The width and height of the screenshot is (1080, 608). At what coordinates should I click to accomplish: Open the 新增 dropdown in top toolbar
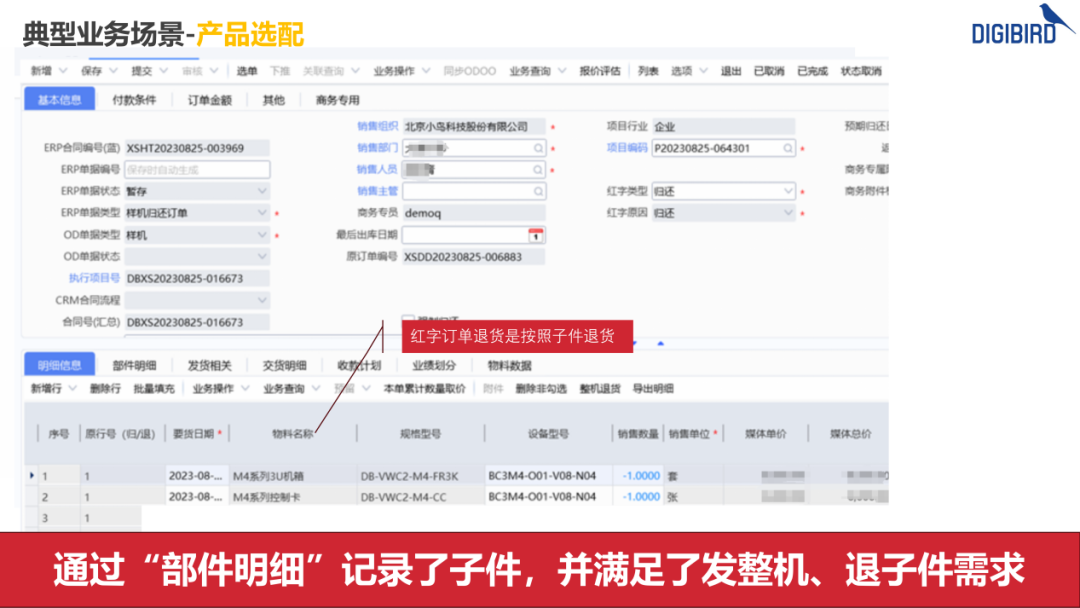63,71
